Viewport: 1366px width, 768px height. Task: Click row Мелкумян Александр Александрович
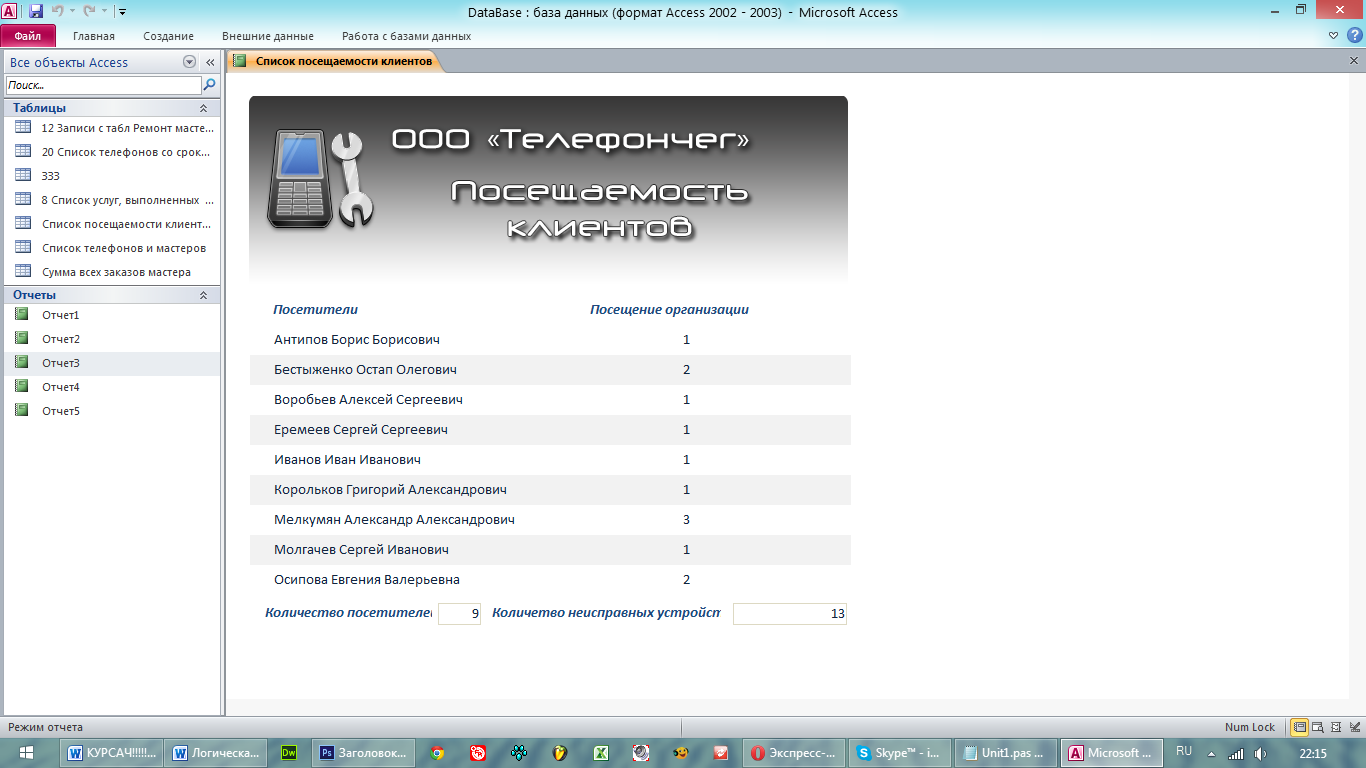550,520
